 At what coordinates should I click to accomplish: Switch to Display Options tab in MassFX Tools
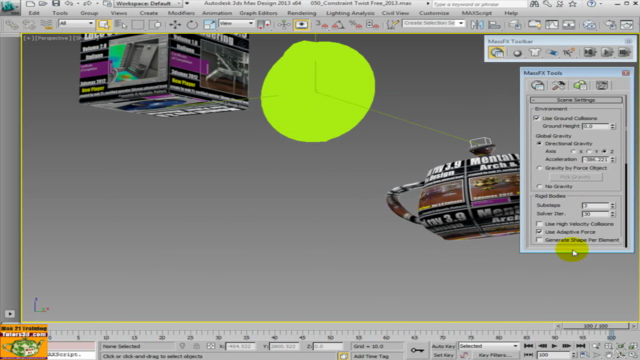[602, 85]
